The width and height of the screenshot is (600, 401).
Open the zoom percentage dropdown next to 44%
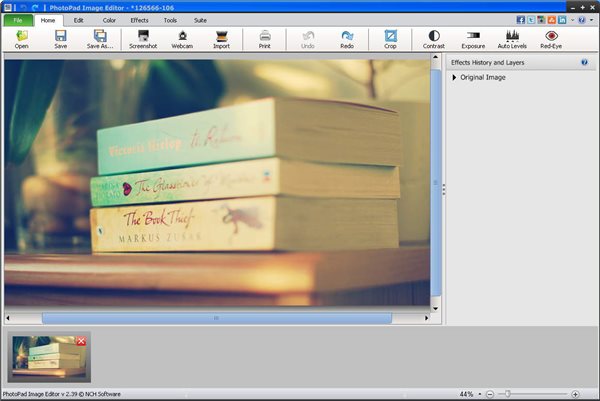click(480, 394)
